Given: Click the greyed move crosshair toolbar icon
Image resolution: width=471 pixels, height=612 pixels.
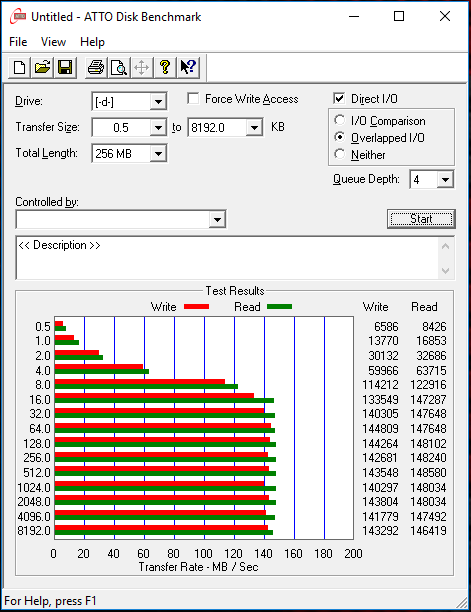Looking at the screenshot, I should click(x=141, y=68).
